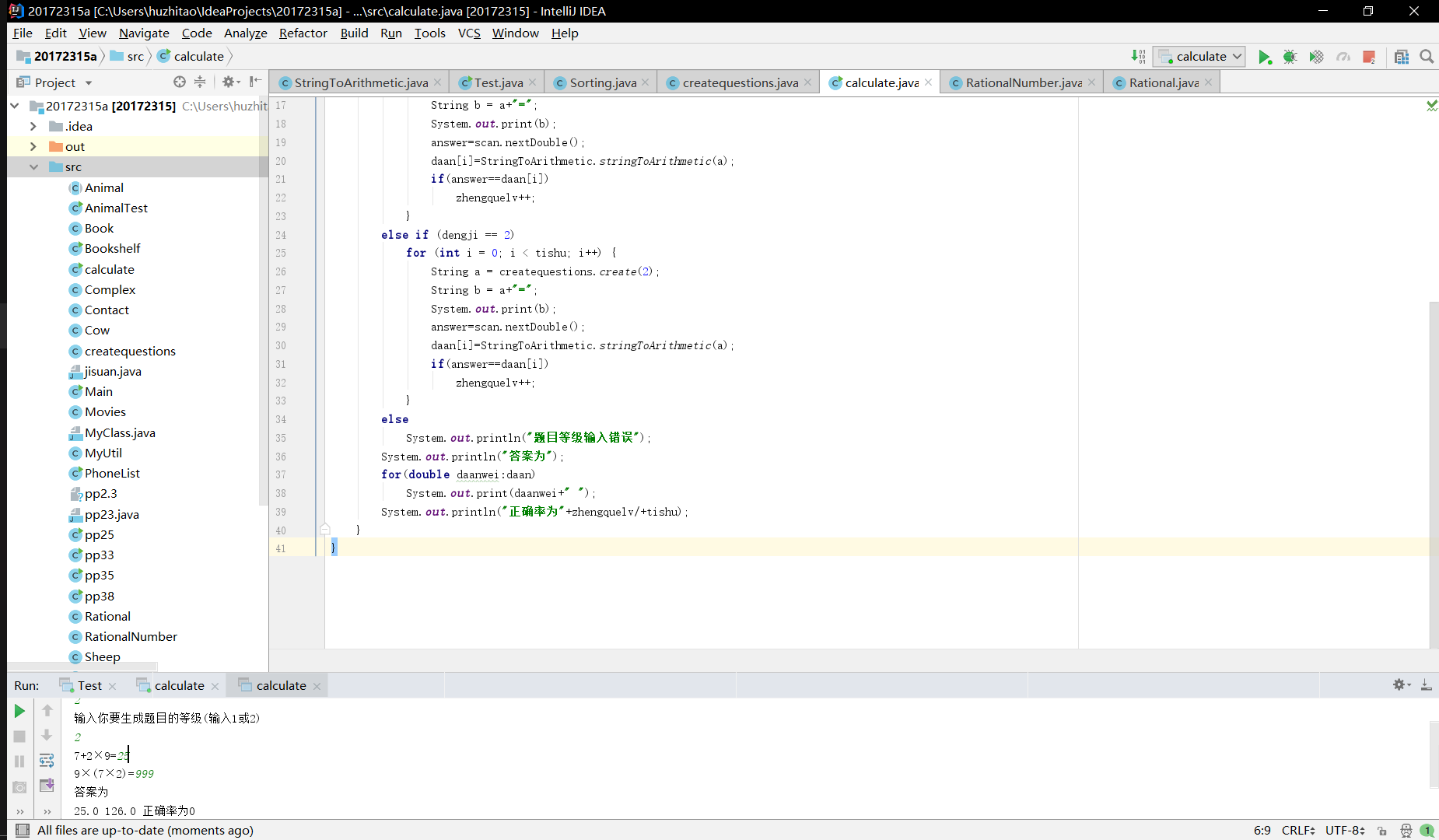Screen dimensions: 1439x840
Task: Toggle tool window buttons in status bar corner
Action: tap(23, 830)
